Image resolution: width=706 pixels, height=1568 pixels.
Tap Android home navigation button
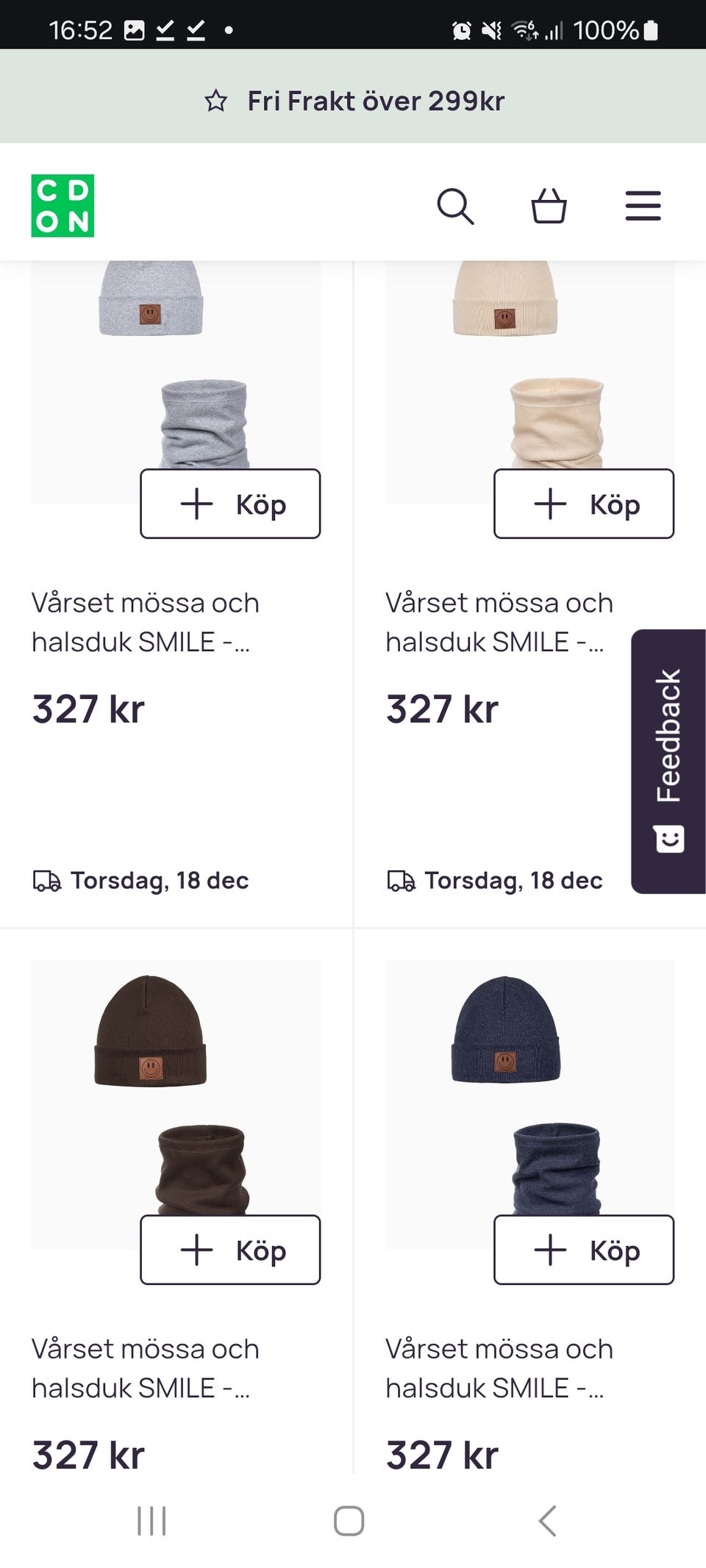[349, 1521]
